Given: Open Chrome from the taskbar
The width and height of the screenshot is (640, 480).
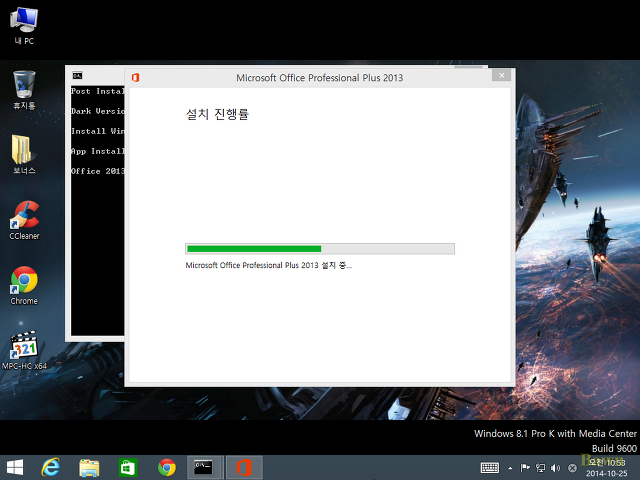Looking at the screenshot, I should click(x=167, y=468).
